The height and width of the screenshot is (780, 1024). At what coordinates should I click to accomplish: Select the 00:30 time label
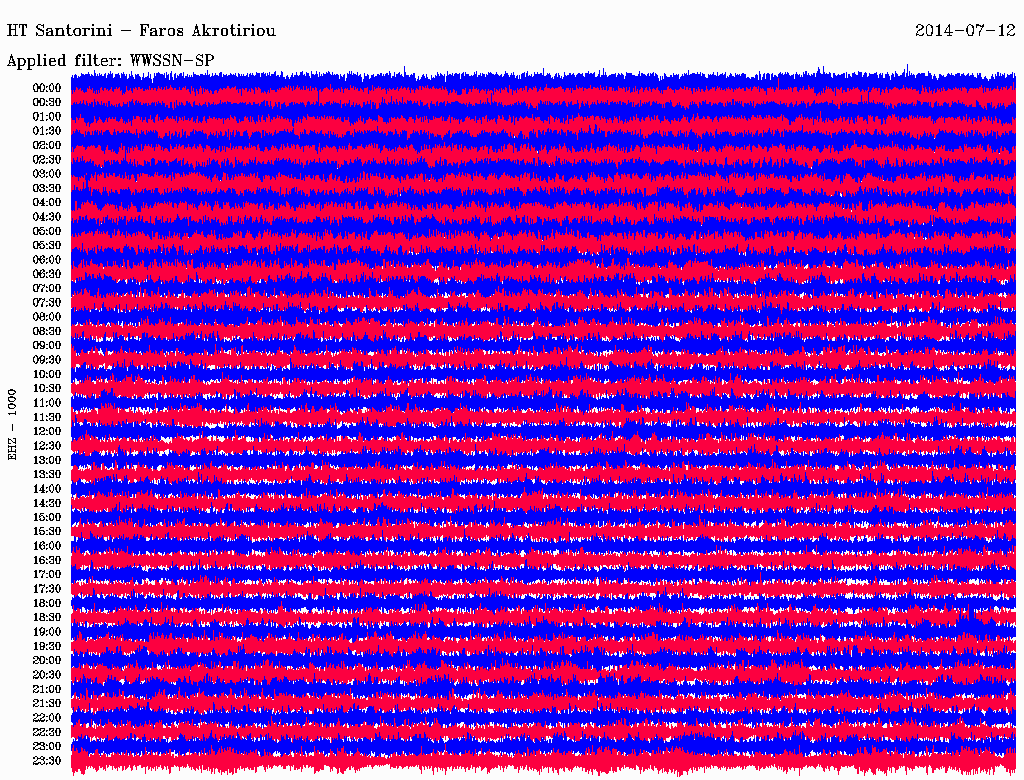pos(47,102)
